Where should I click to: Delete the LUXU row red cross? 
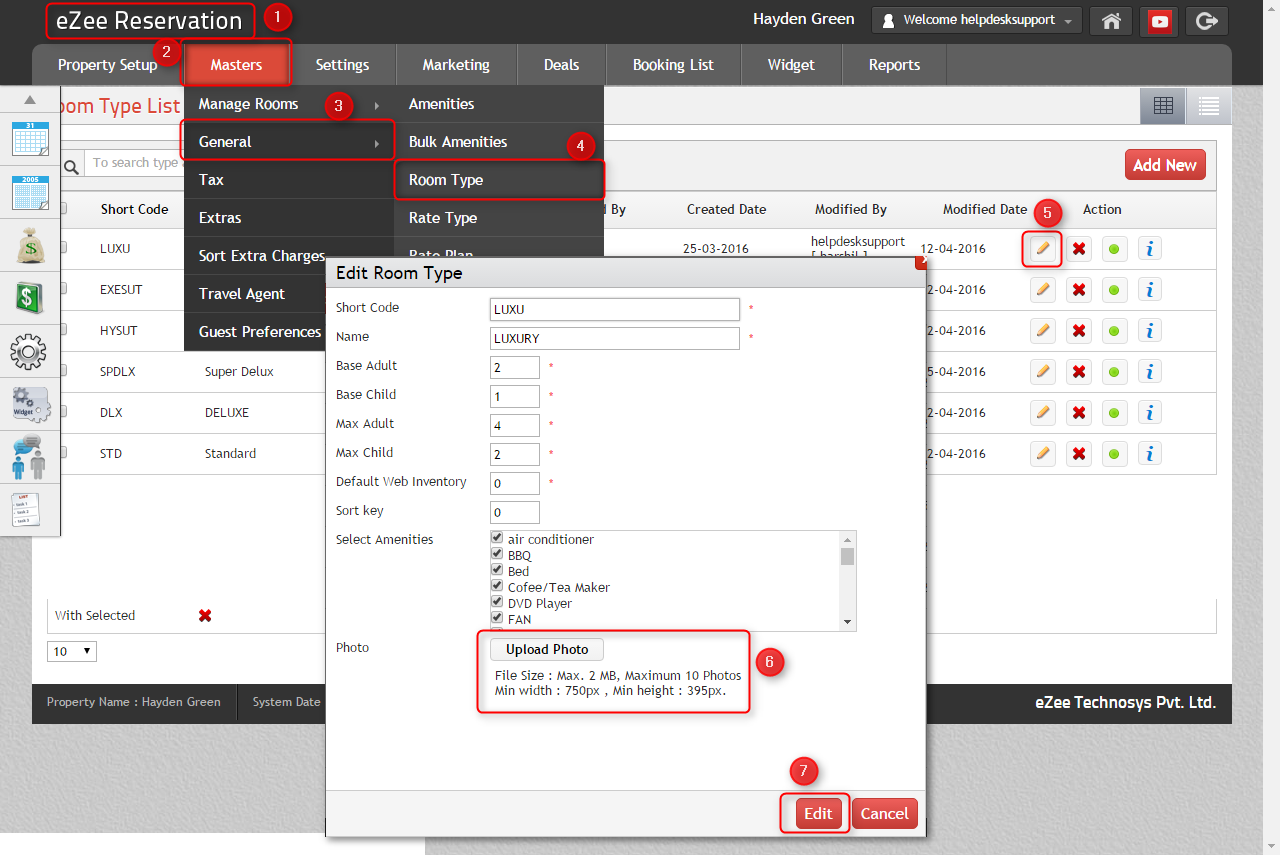tap(1078, 248)
